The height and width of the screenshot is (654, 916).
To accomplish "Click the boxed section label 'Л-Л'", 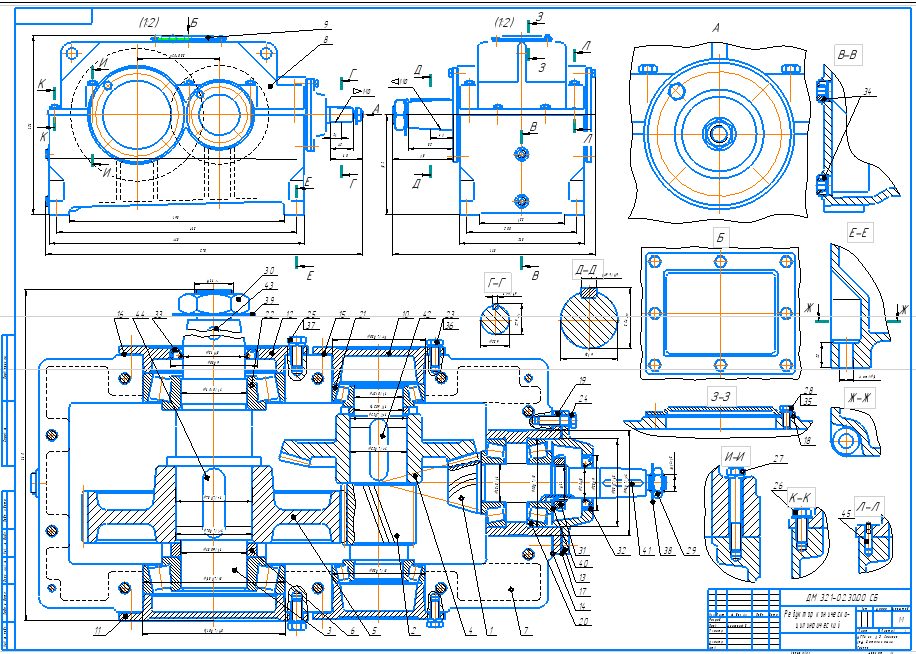I will pyautogui.click(x=869, y=506).
